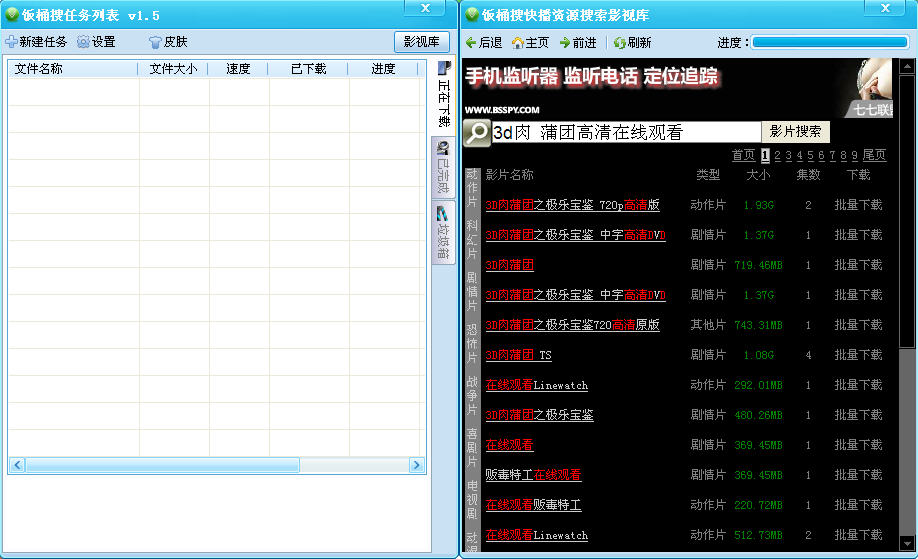Switch to 已完成 side tab
918x559 pixels.
(x=443, y=167)
